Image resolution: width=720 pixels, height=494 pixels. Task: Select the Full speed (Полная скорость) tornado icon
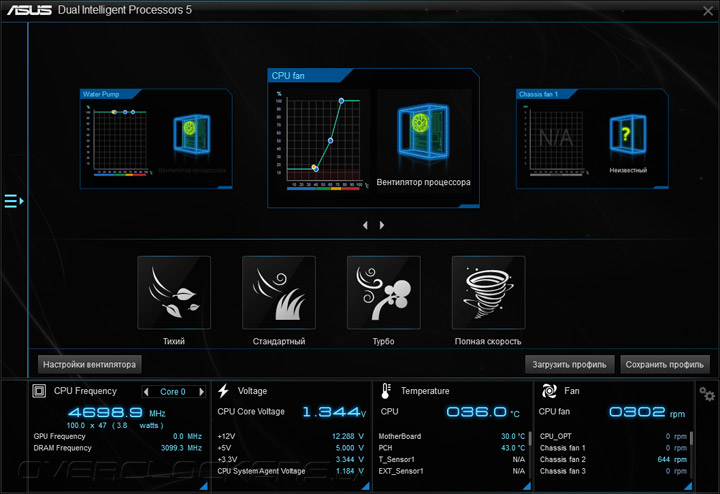[488, 293]
